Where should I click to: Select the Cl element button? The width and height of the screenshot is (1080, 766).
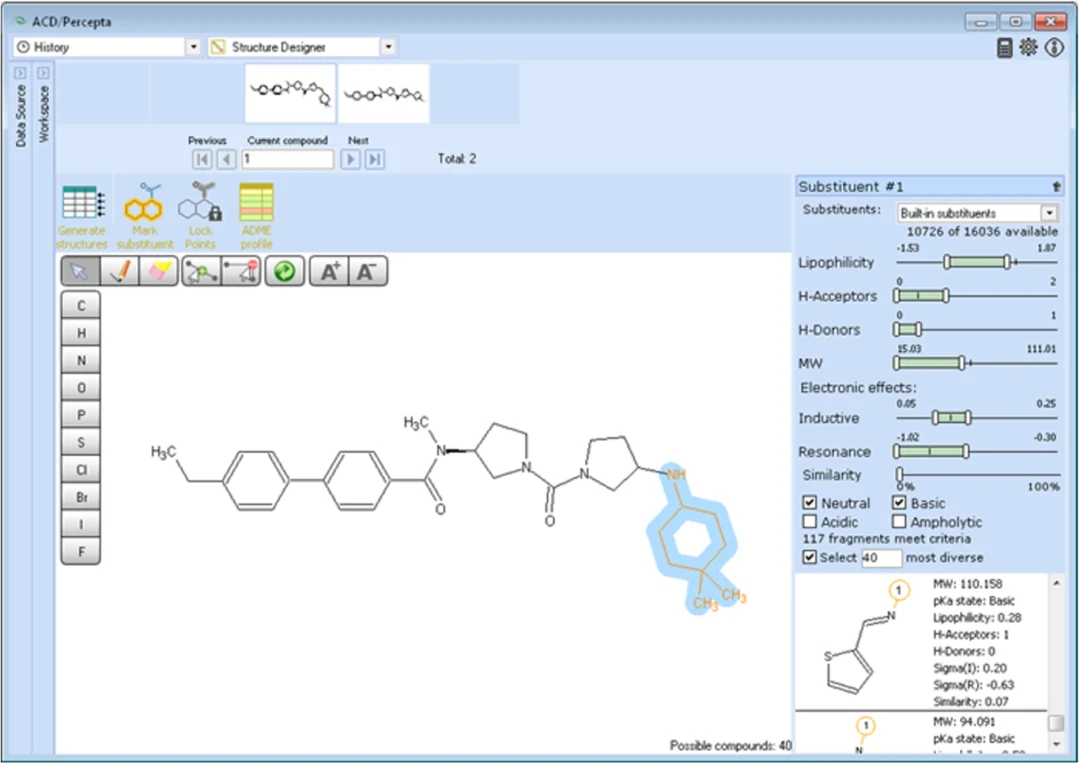pyautogui.click(x=81, y=470)
